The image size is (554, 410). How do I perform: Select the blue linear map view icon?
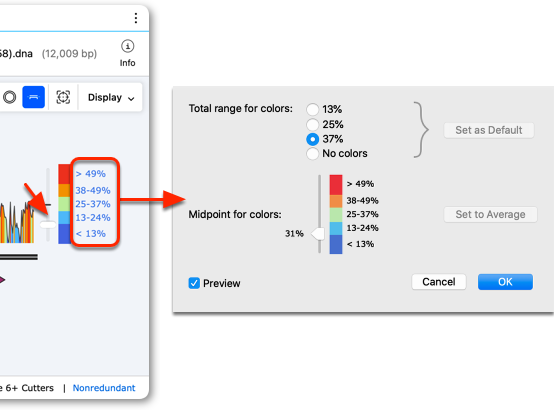[x=34, y=97]
